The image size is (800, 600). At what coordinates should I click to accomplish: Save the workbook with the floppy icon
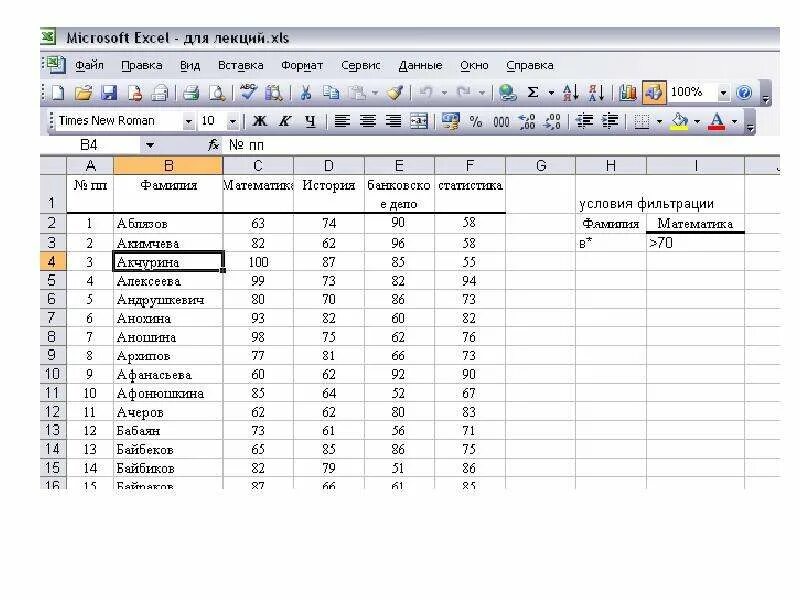[109, 93]
